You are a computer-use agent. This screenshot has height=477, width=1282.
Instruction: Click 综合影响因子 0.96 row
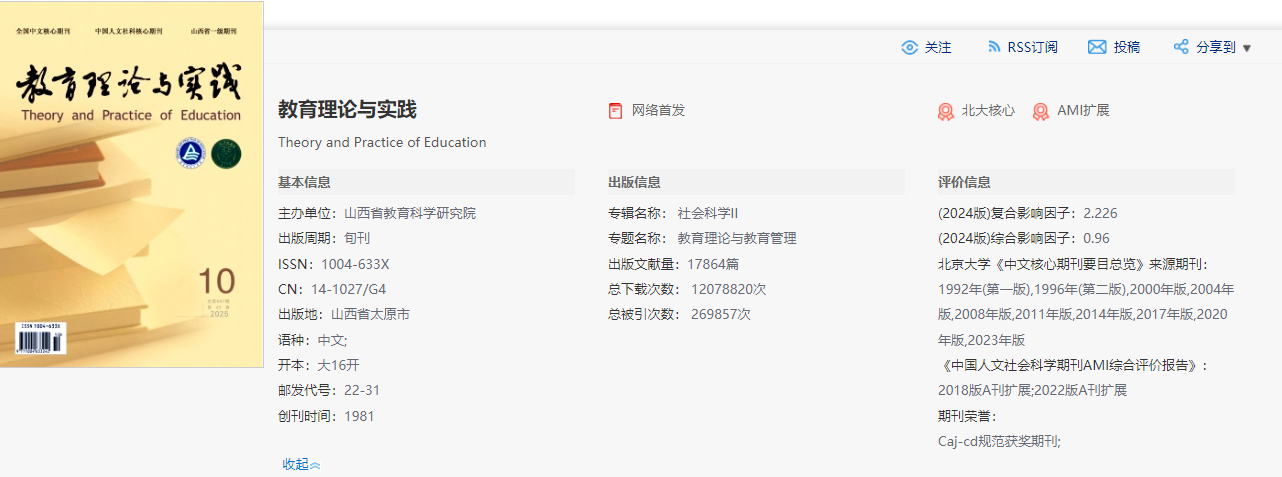1024,238
